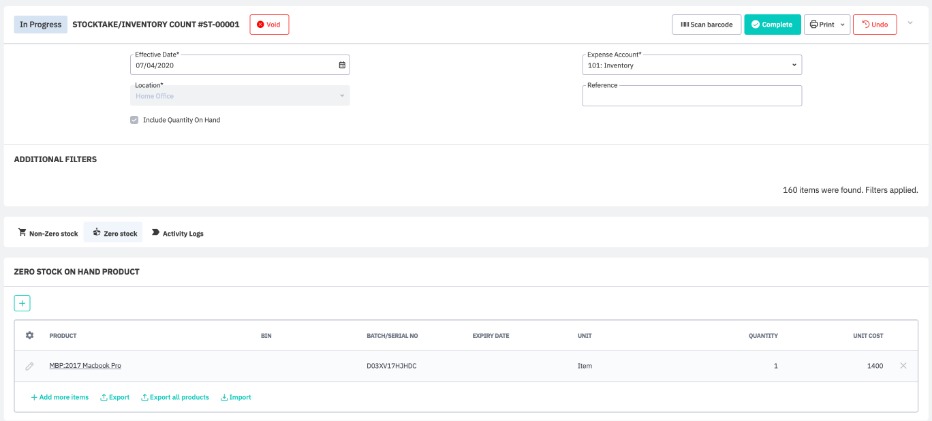
Task: Switch to Non-Zero stock tab
Action: click(x=48, y=233)
